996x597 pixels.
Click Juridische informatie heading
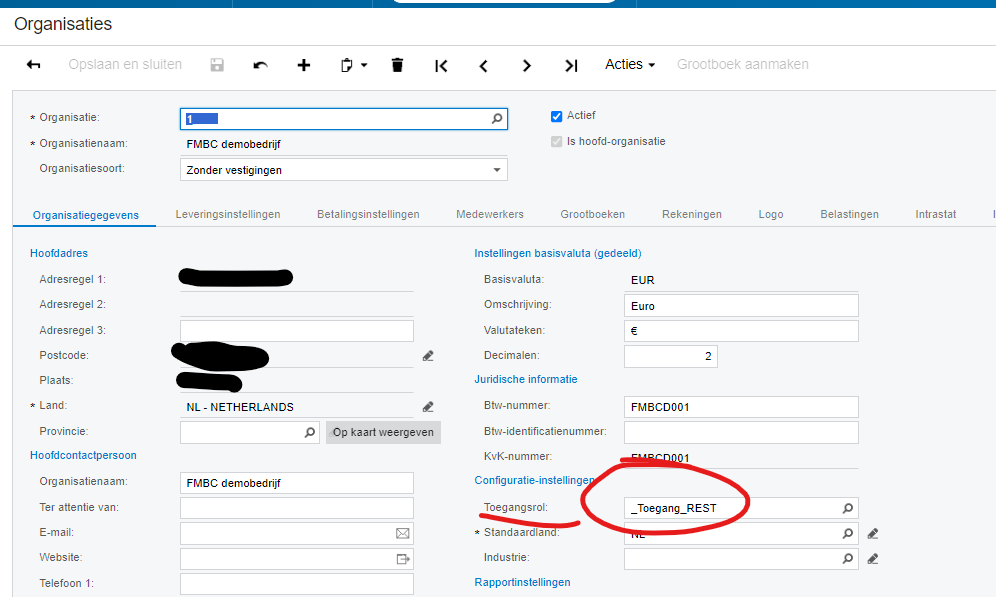(x=526, y=379)
